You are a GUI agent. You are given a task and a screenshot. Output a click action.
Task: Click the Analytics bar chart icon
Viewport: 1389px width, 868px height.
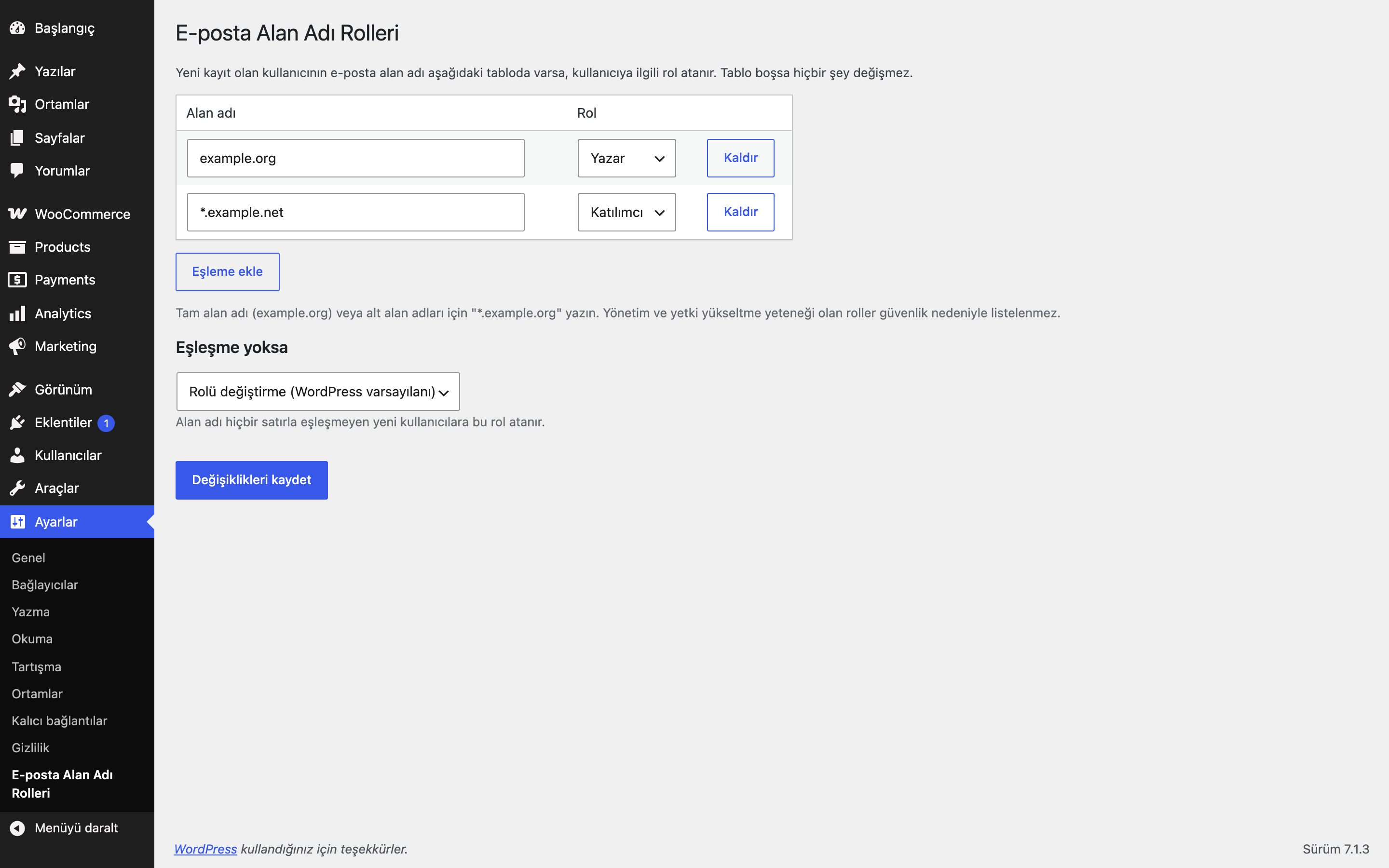click(17, 313)
